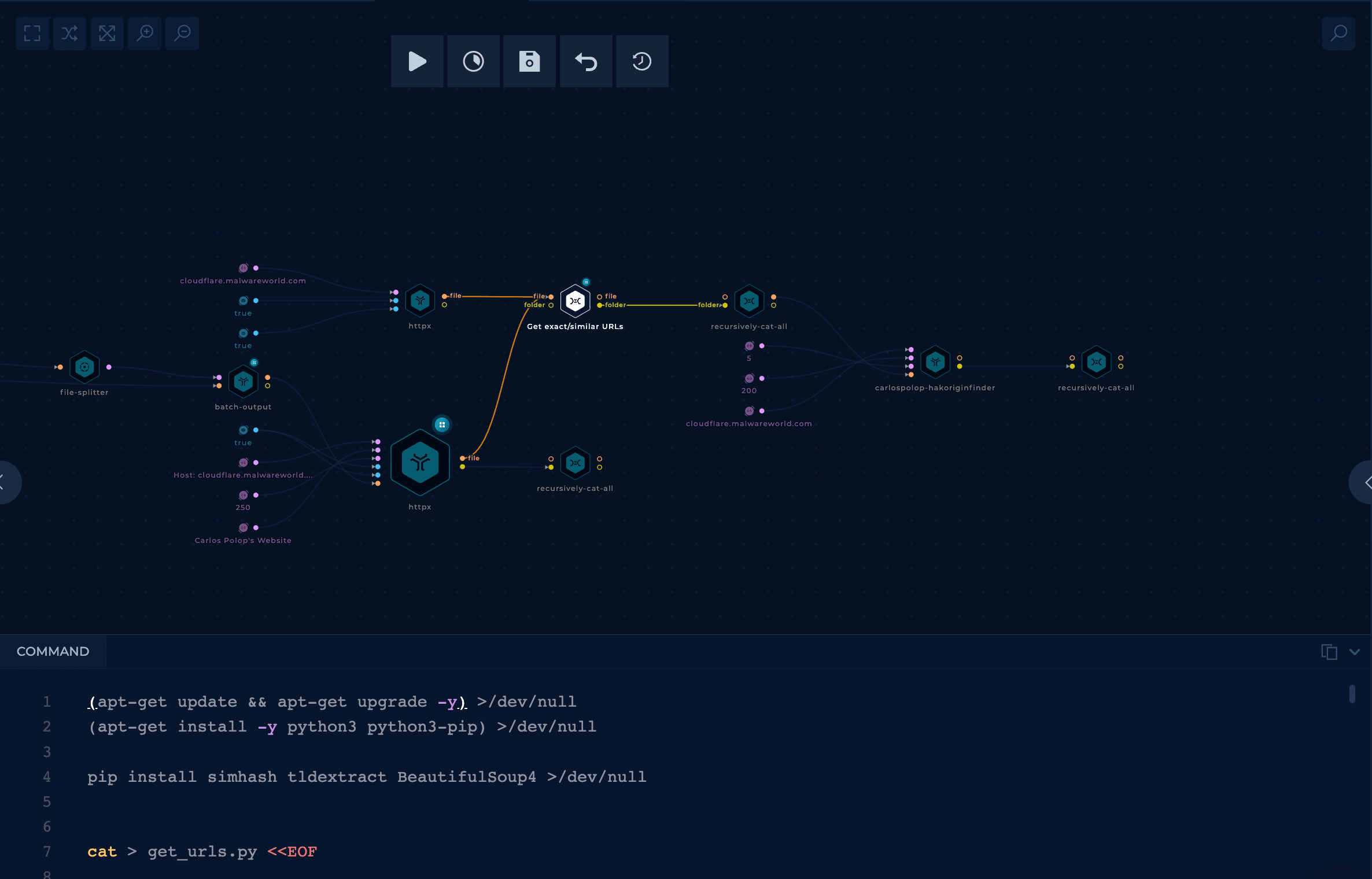Click the shuffle layout icon
1372x879 pixels.
[69, 33]
